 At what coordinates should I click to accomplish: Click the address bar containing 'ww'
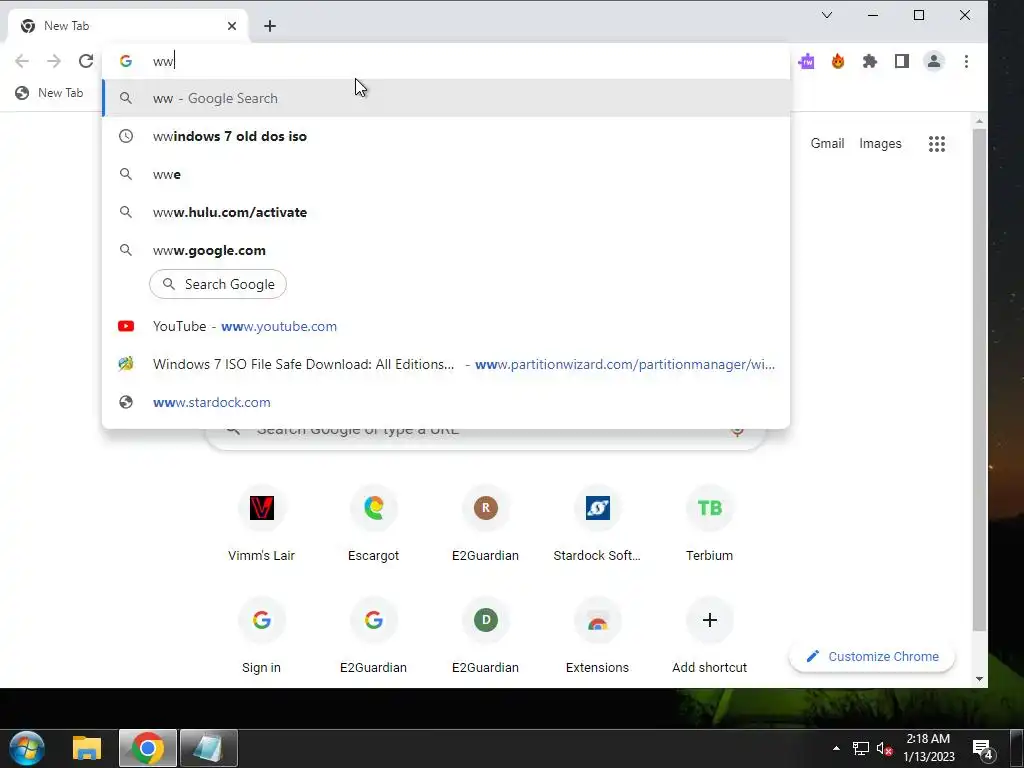point(446,61)
